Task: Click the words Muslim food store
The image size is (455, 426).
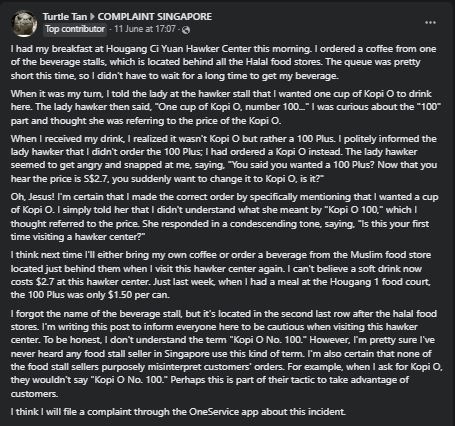Action: (391, 255)
